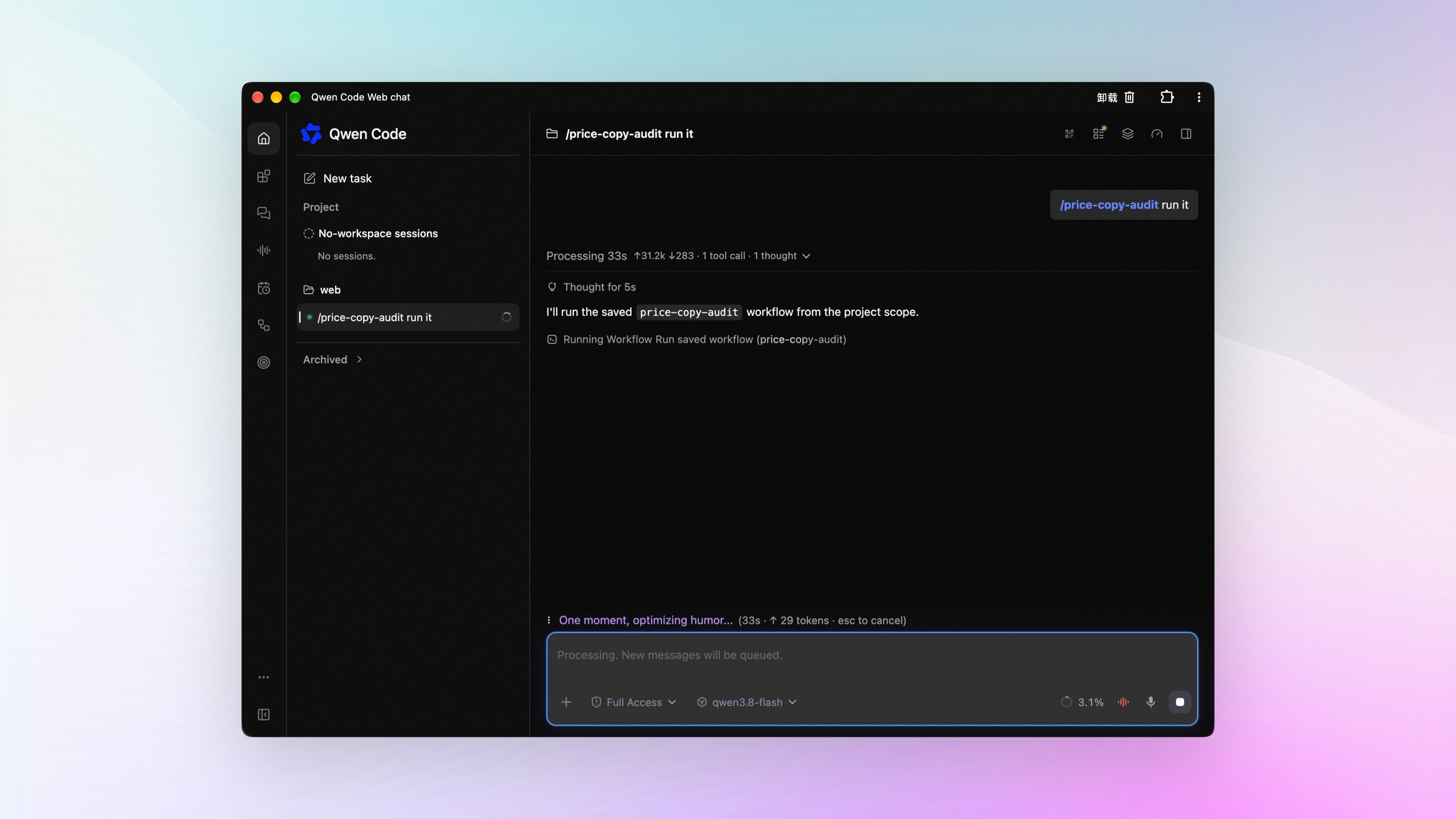Screen dimensions: 1456x819
Task: Select the /price-copy-audit run it session
Action: [407, 317]
